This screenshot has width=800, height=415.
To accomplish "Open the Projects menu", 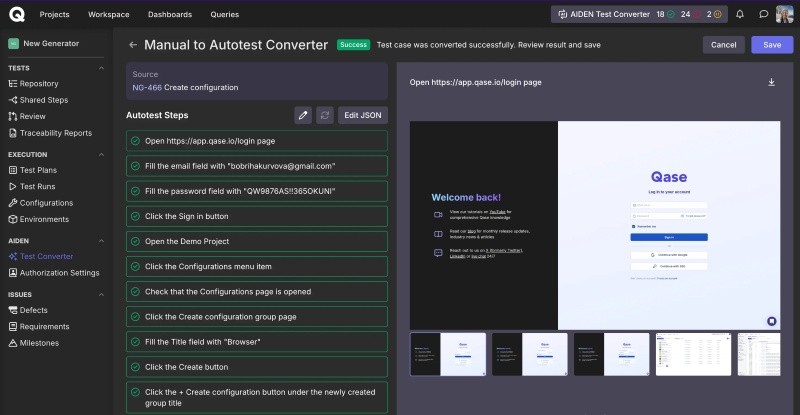I will (55, 14).
